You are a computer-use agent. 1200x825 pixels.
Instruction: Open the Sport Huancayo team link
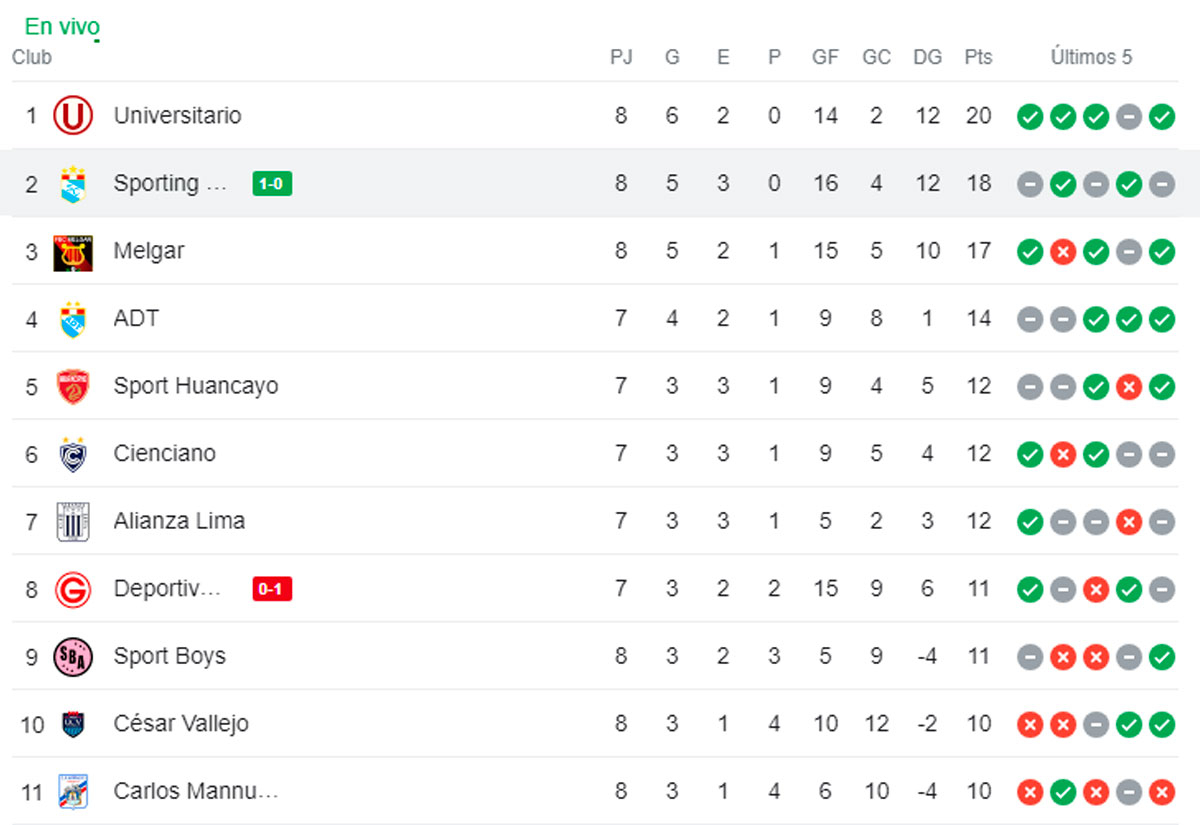click(196, 387)
